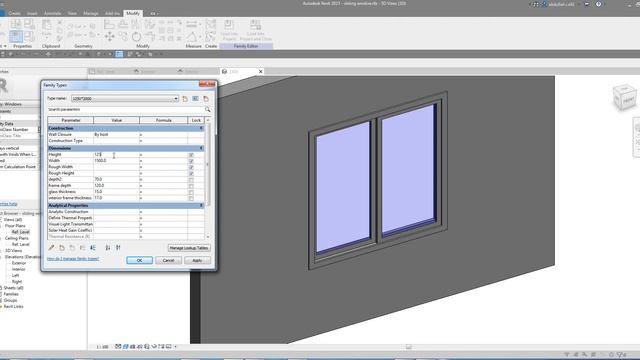Click Cancel in Family Types dialog
This screenshot has width=640, height=360.
point(168,260)
